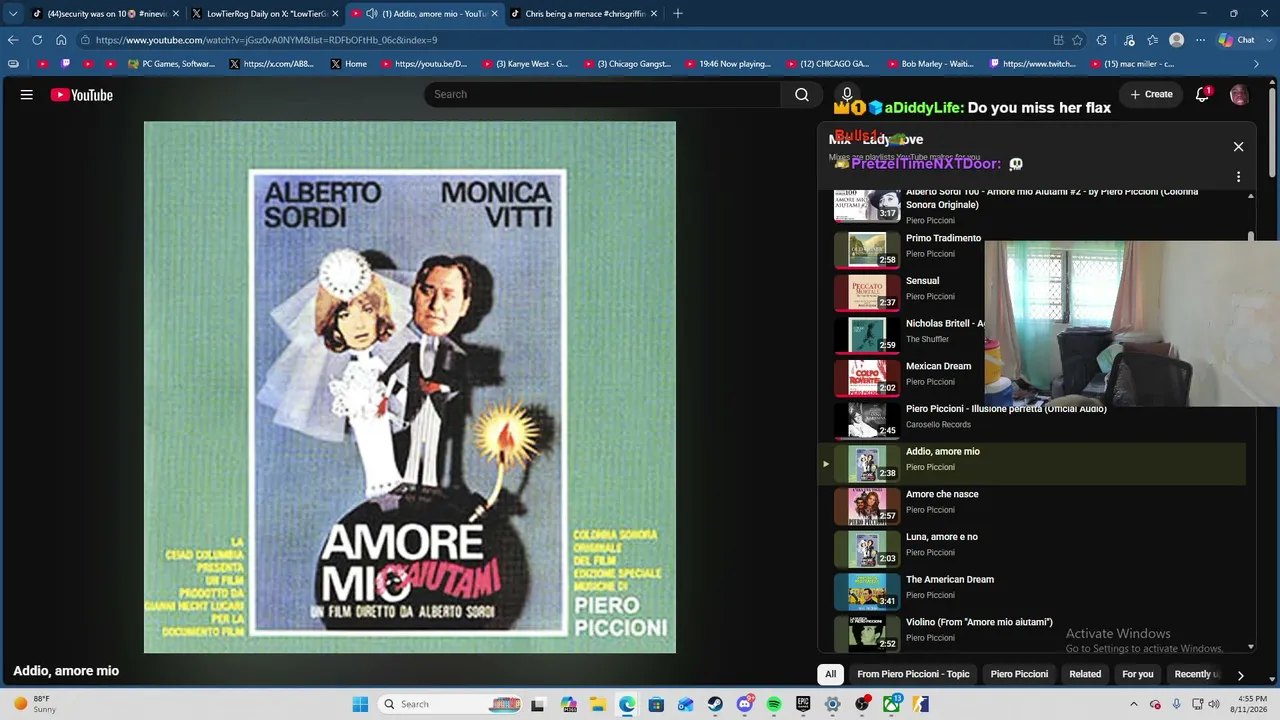Open the browser profile icon
Screen dimensions: 1280x720
pyautogui.click(x=1176, y=40)
